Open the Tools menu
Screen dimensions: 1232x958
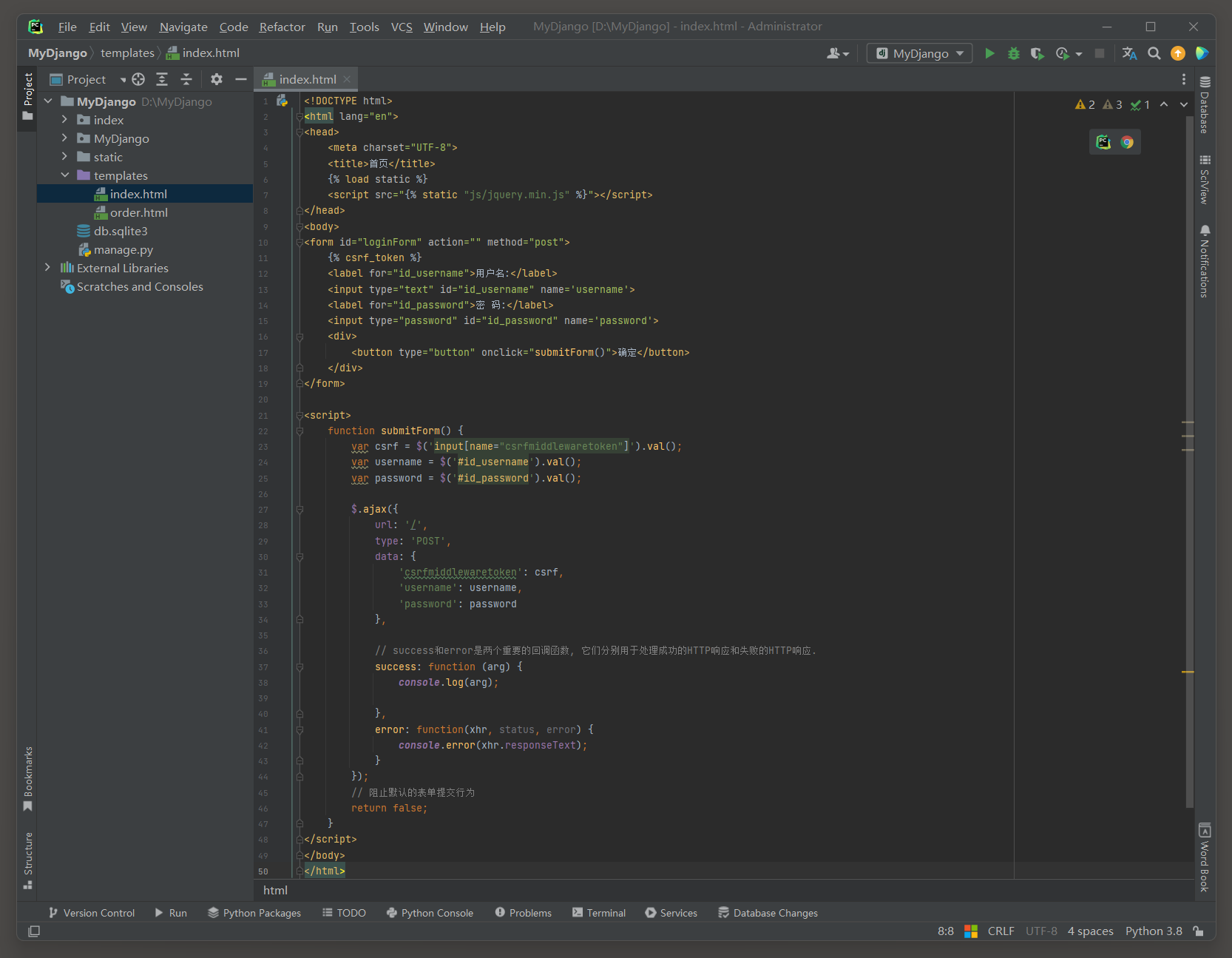point(364,27)
